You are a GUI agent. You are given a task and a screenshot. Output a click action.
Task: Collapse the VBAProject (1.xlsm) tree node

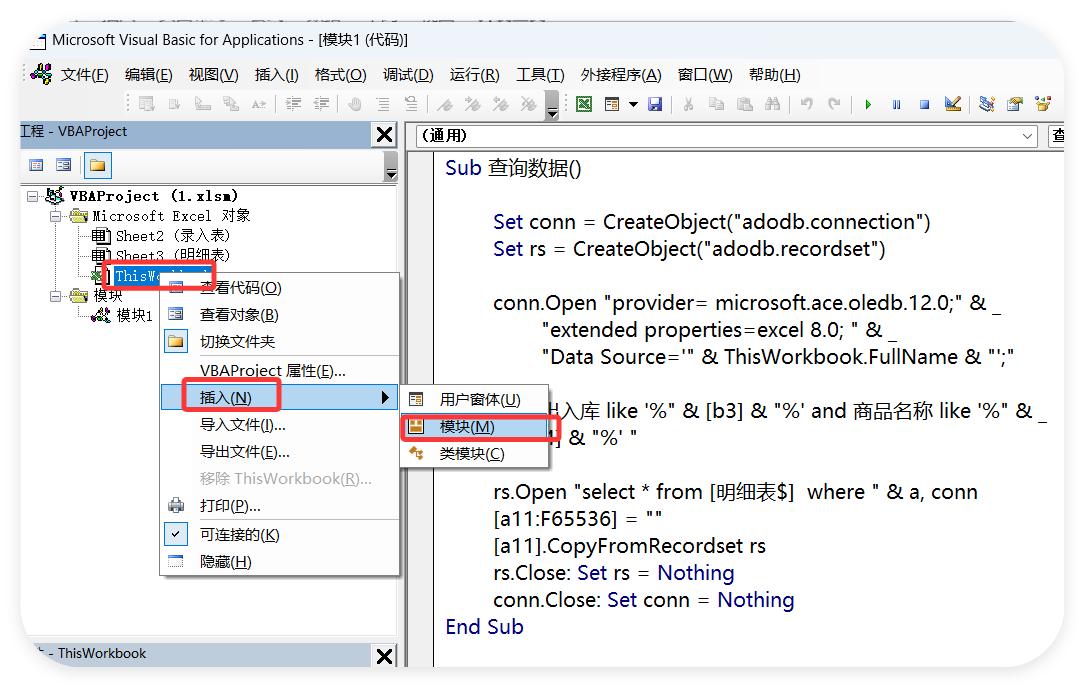coord(32,196)
